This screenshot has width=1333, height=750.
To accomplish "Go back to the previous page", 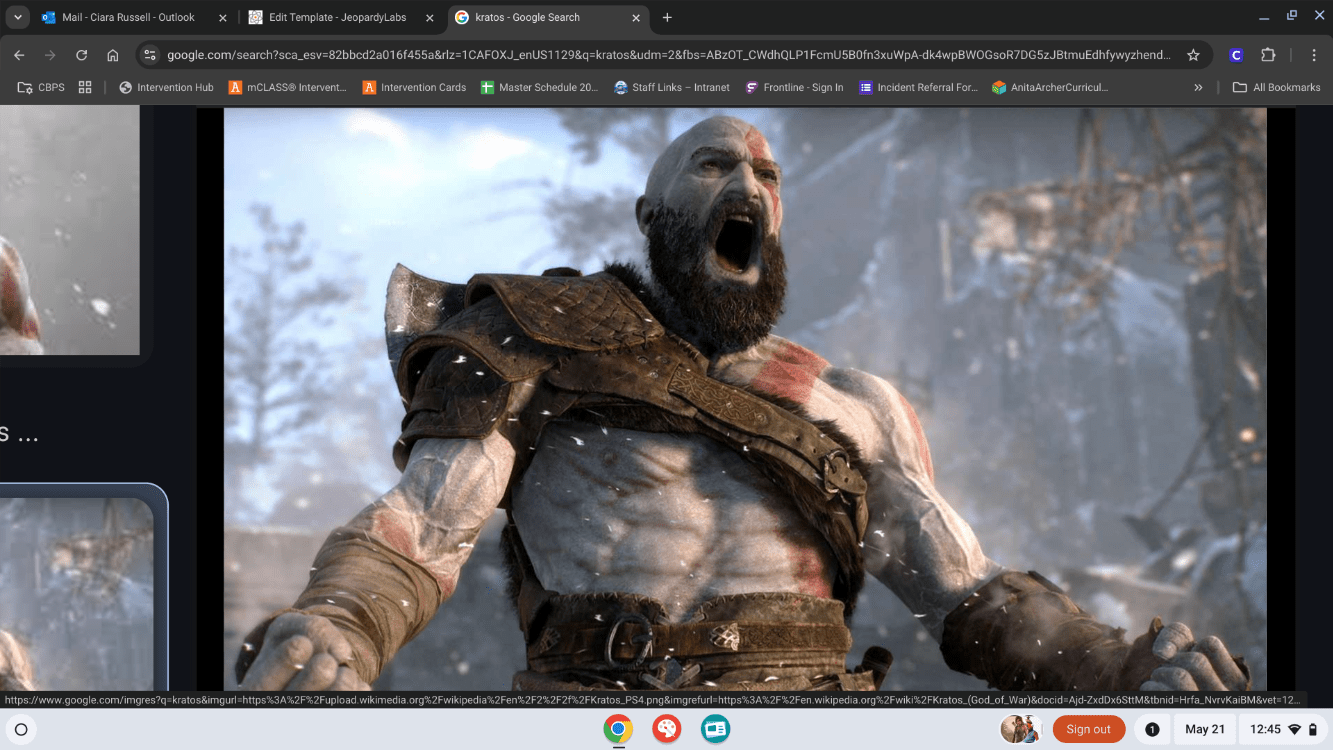I will (x=19, y=55).
